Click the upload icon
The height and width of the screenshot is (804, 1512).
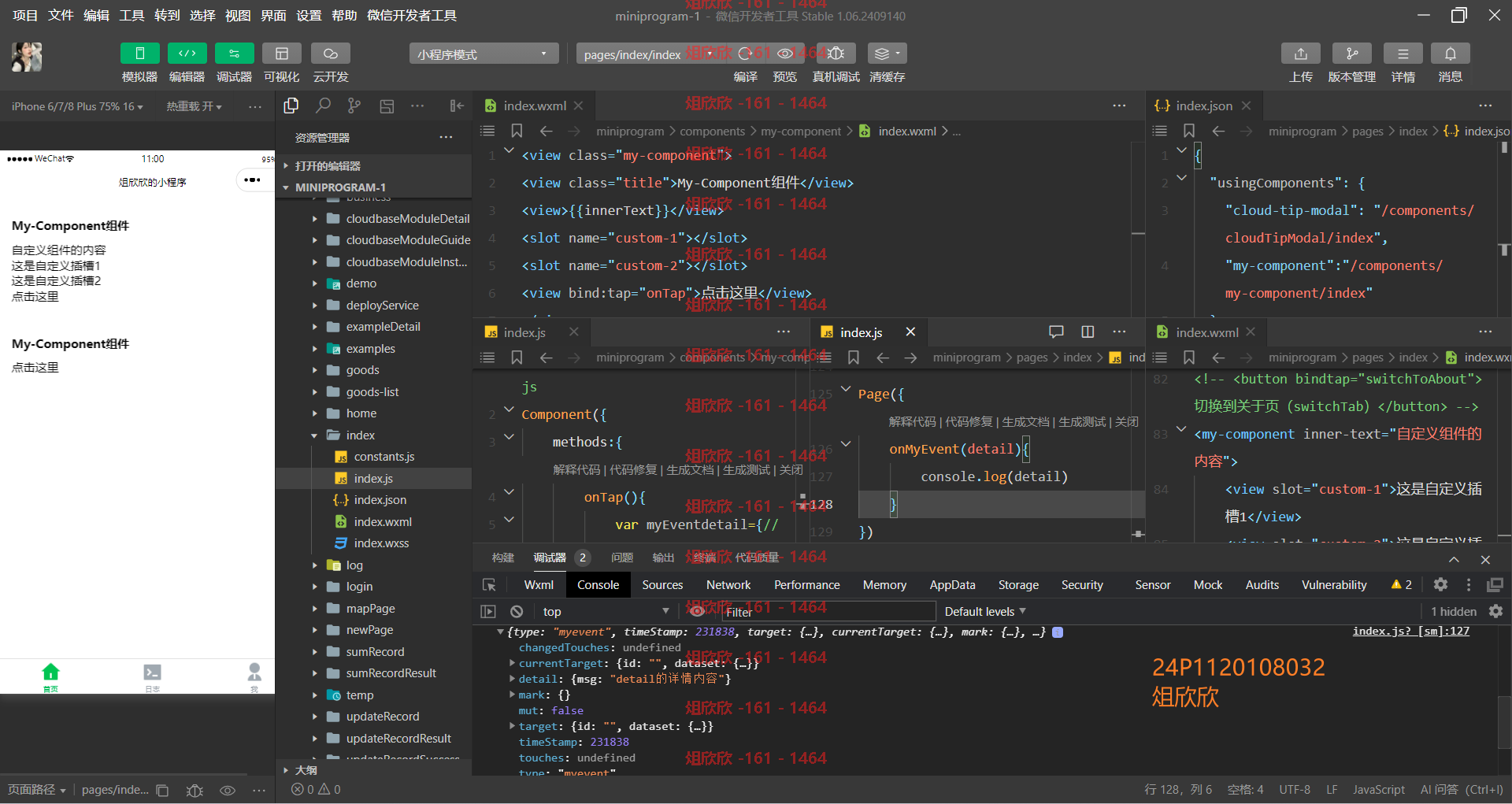tap(1300, 54)
